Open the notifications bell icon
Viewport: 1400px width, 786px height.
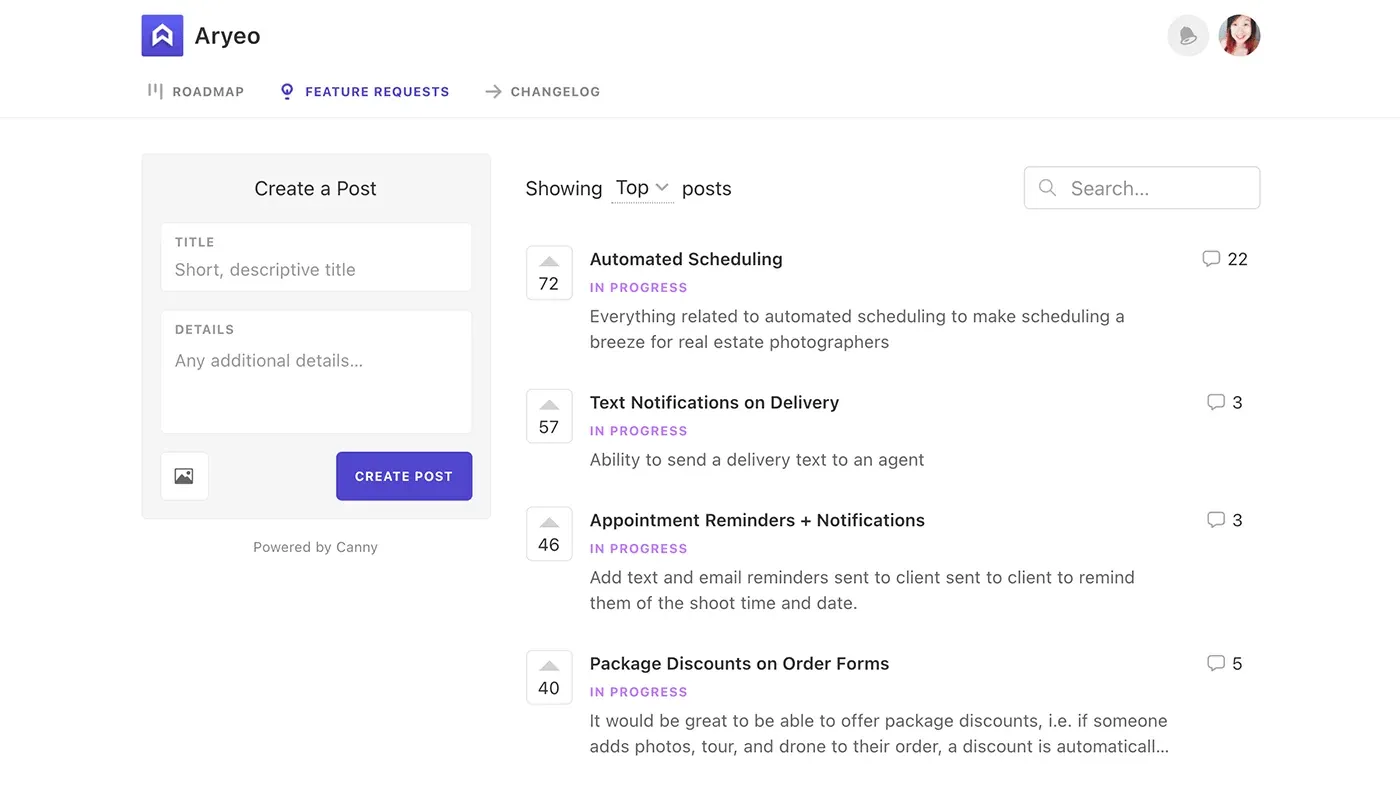tap(1188, 36)
